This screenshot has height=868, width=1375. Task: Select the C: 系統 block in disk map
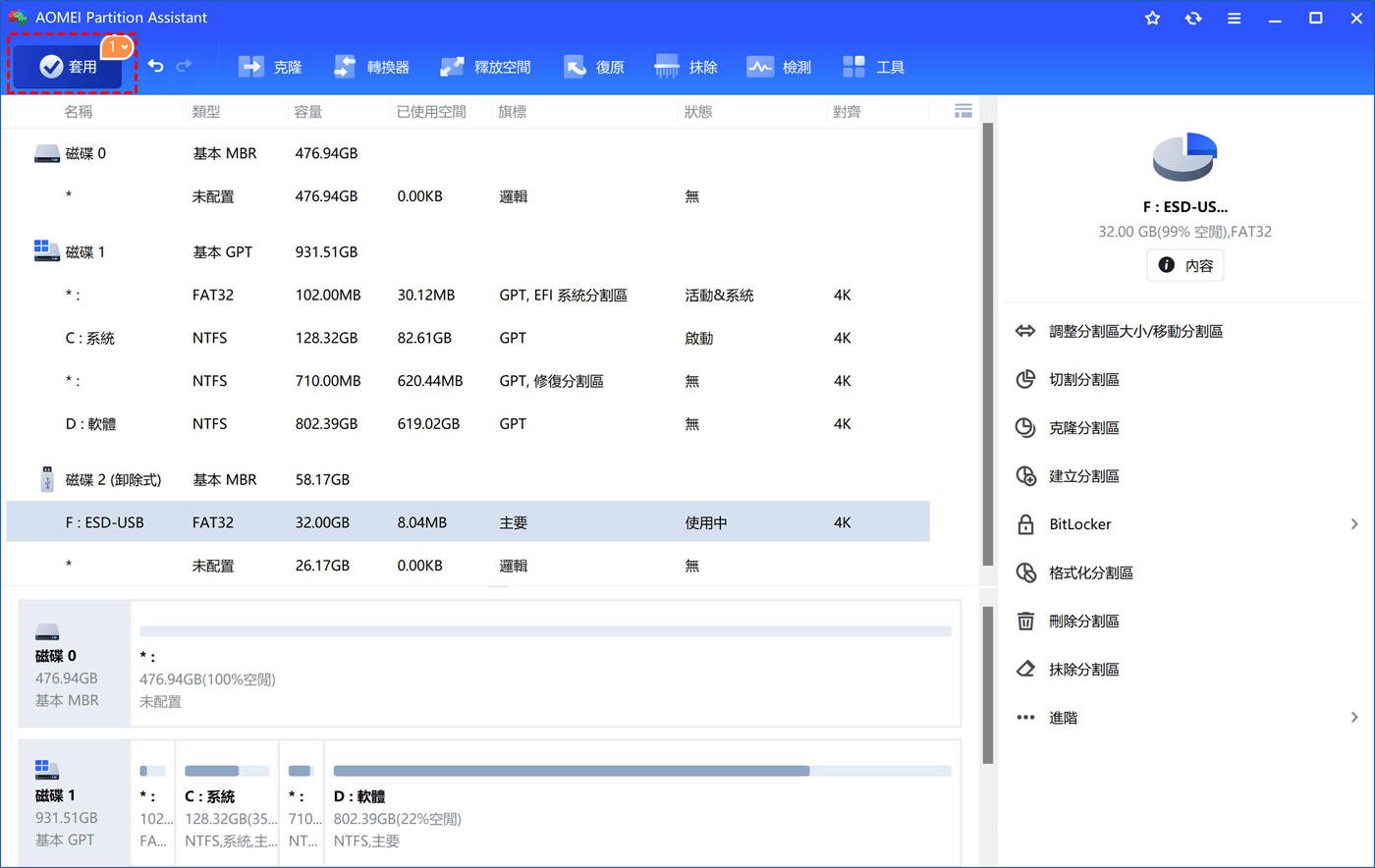[227, 803]
